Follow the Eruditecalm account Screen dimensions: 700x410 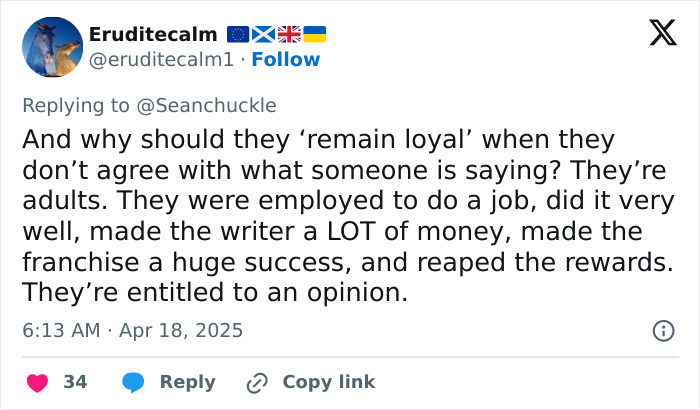(285, 60)
